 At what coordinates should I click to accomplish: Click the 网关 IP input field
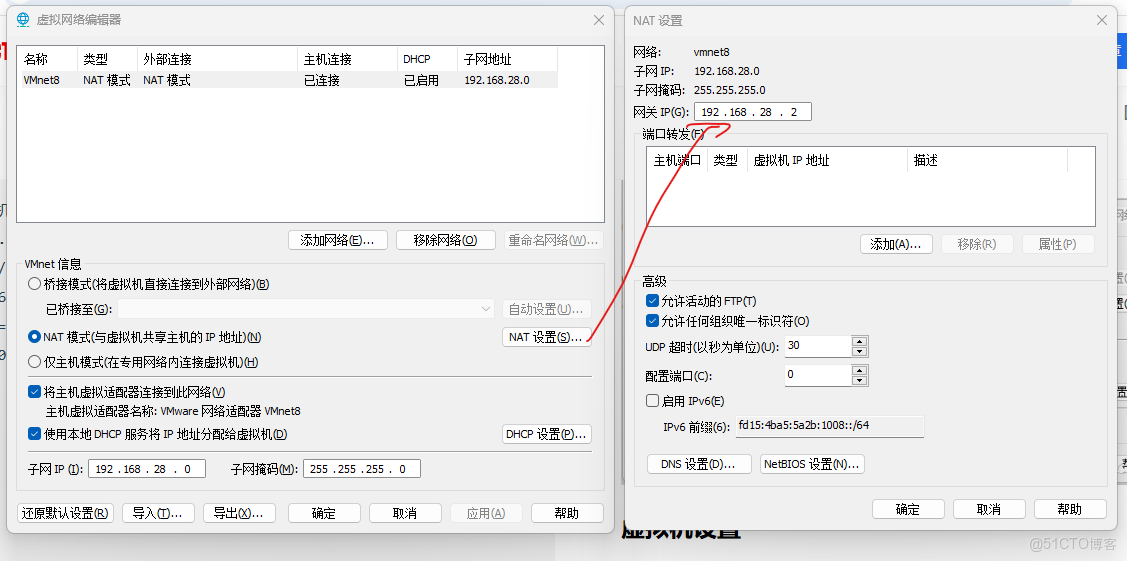[753, 111]
